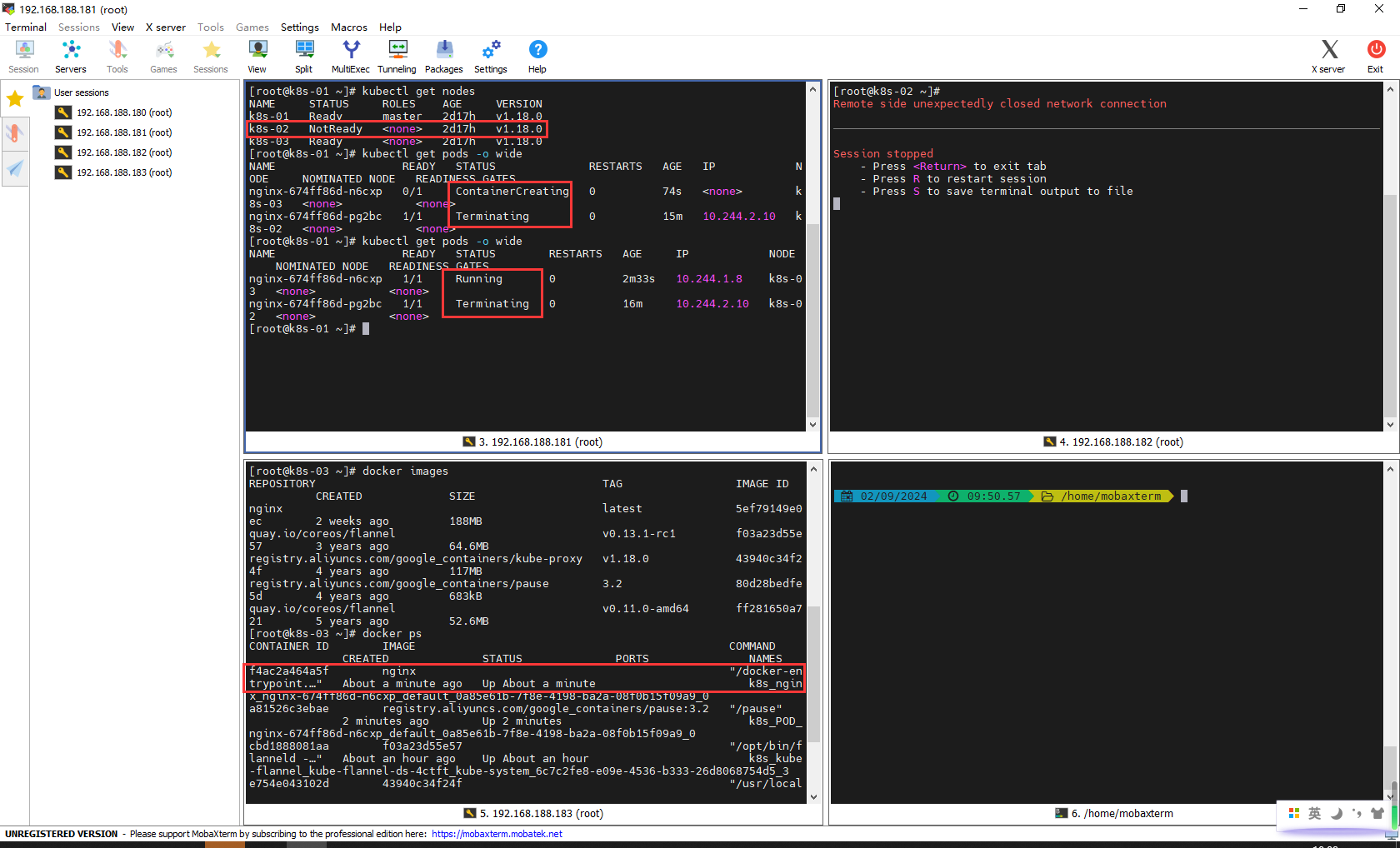Open the Sessions star toolbar icon

click(211, 57)
